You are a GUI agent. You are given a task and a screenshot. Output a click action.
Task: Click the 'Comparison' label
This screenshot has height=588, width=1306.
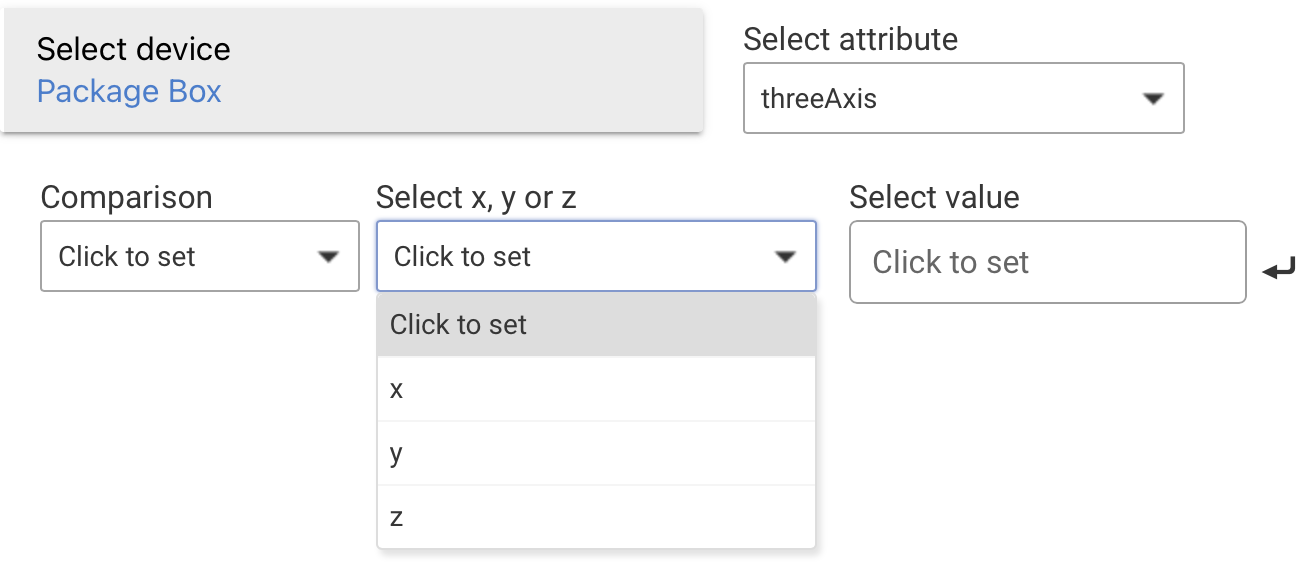click(127, 197)
